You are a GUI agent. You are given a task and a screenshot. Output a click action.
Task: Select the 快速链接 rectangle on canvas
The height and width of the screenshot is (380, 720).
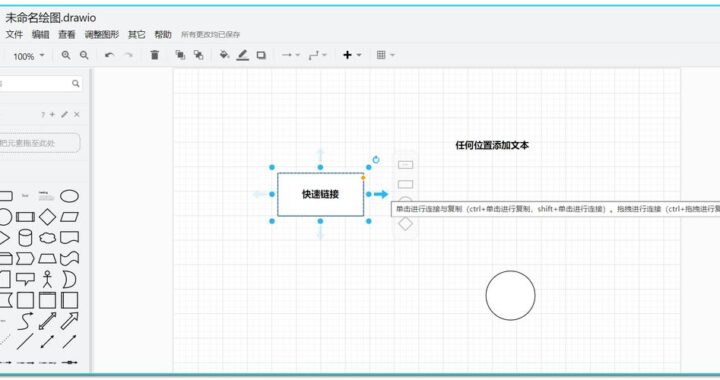321,194
